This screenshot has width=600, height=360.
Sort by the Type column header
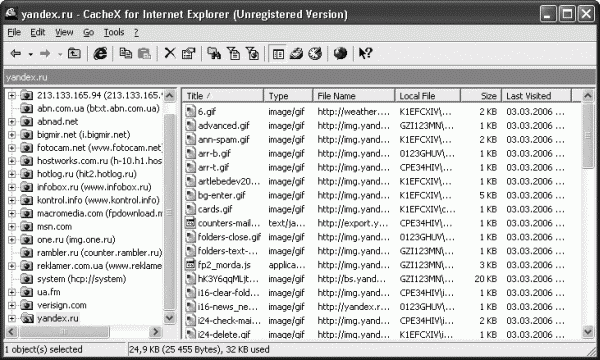pyautogui.click(x=289, y=96)
